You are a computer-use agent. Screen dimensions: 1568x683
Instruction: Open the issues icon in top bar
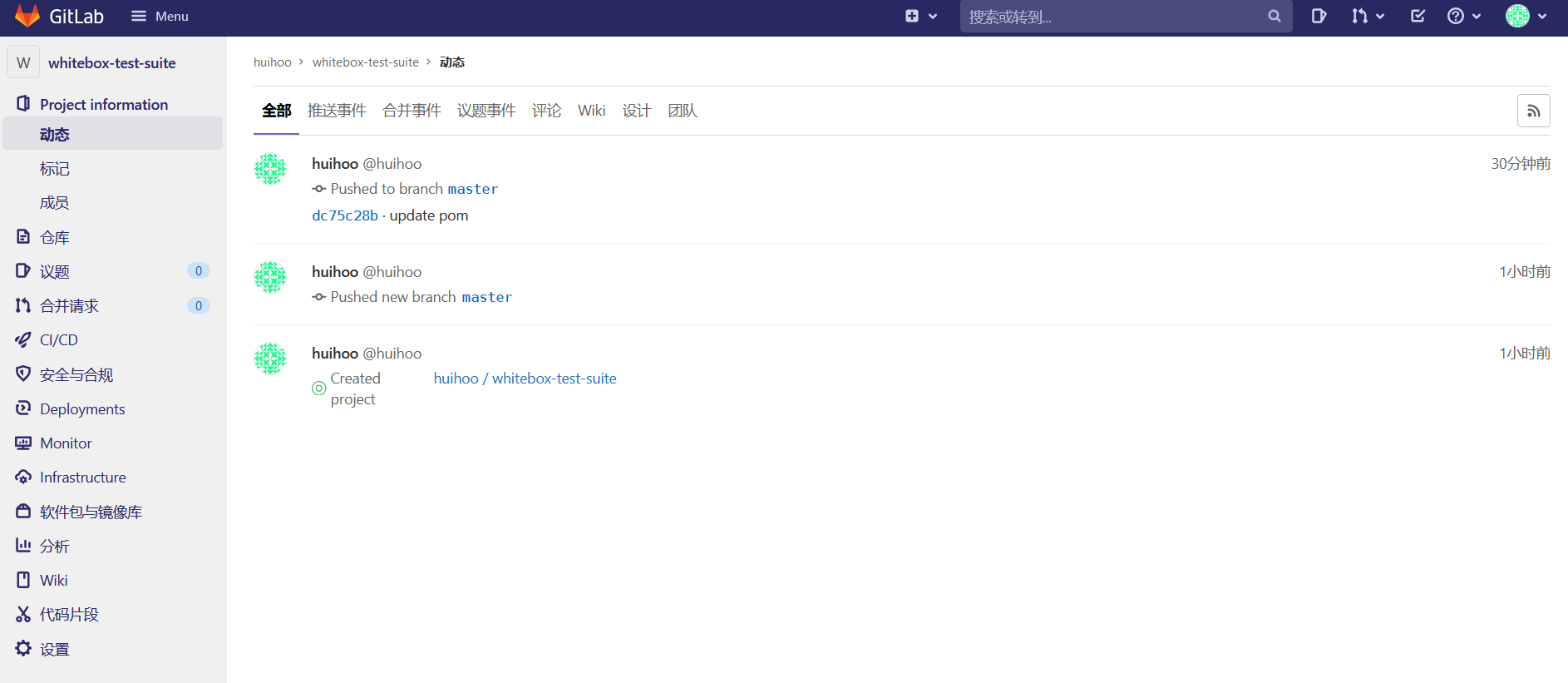tap(1319, 16)
